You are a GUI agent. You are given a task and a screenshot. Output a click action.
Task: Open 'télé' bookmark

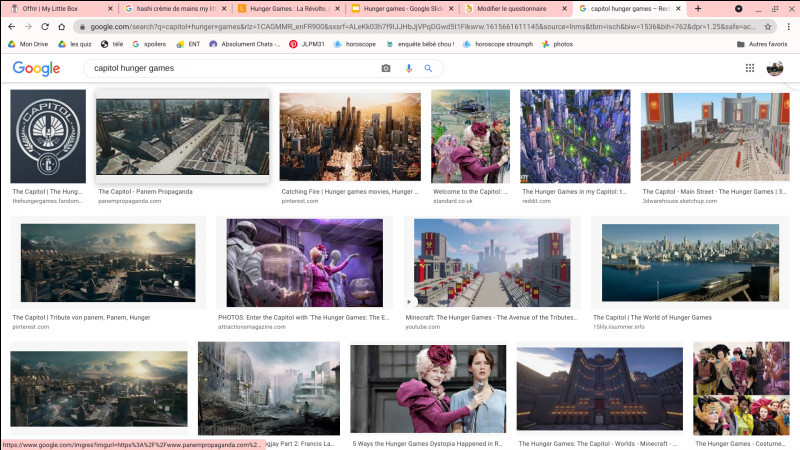pyautogui.click(x=112, y=44)
